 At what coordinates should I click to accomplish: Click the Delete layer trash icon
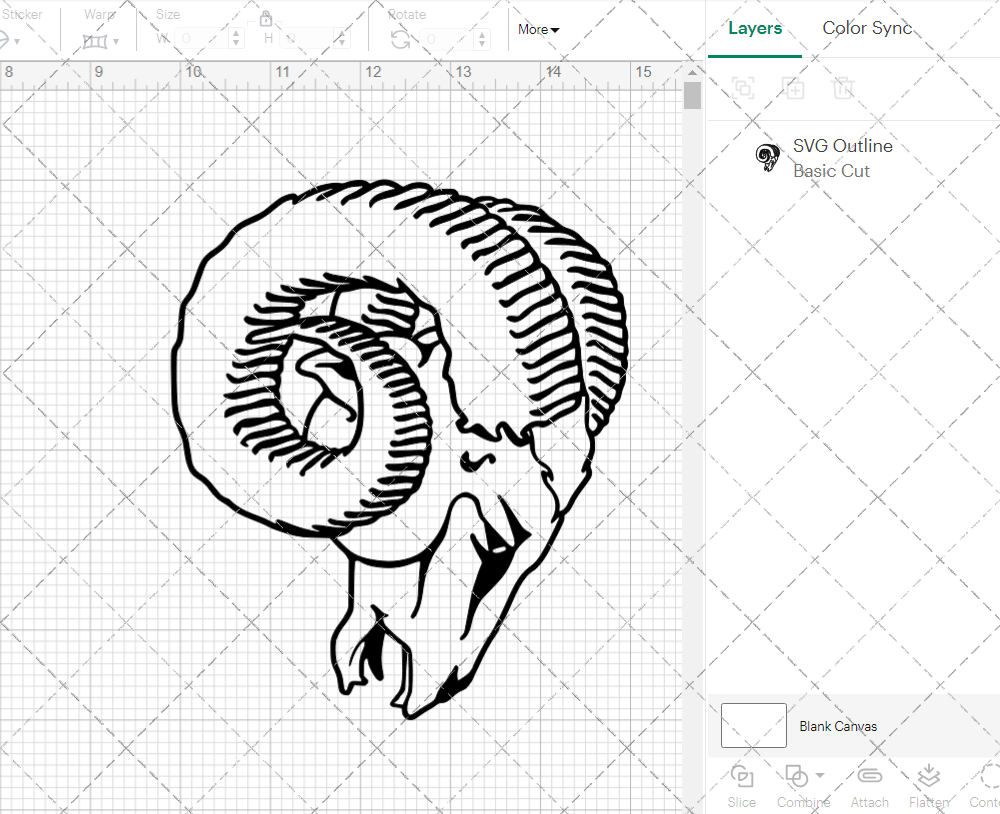click(x=843, y=87)
